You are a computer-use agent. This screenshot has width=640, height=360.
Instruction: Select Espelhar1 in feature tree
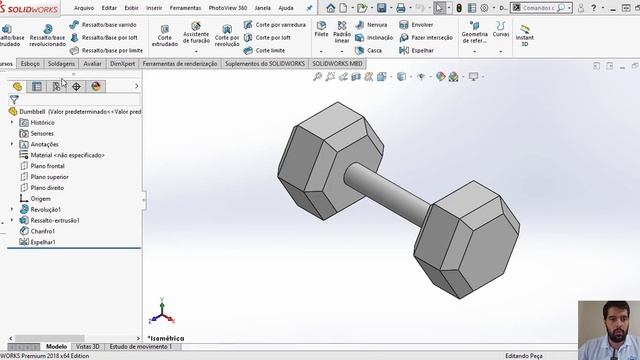coord(38,242)
